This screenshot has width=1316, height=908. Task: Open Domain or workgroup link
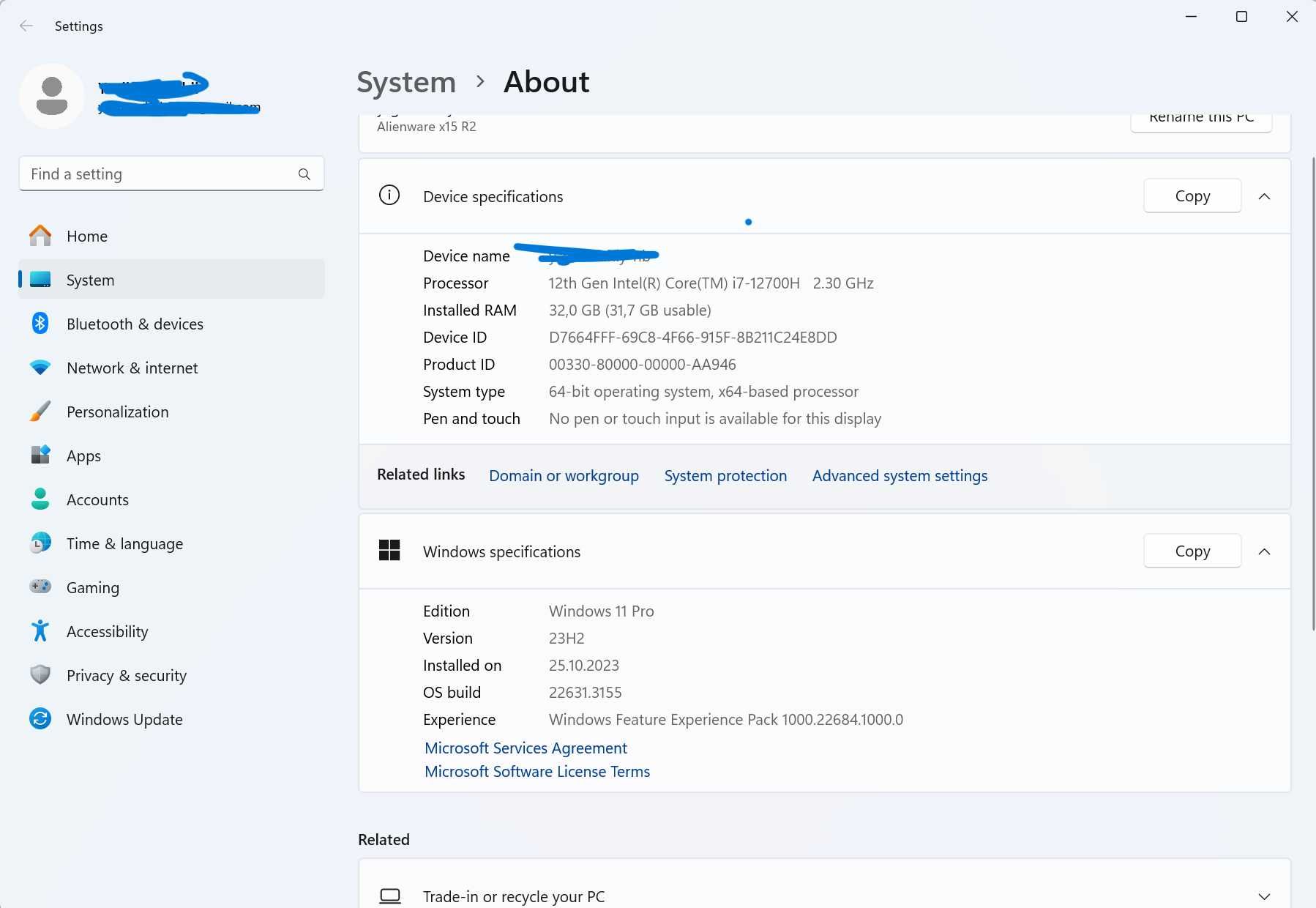click(x=564, y=475)
